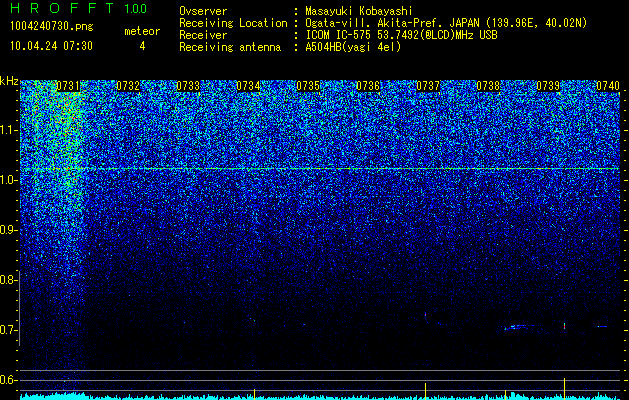
Task: Click the ICOM IC-575 receiver text
Action: 401,35
